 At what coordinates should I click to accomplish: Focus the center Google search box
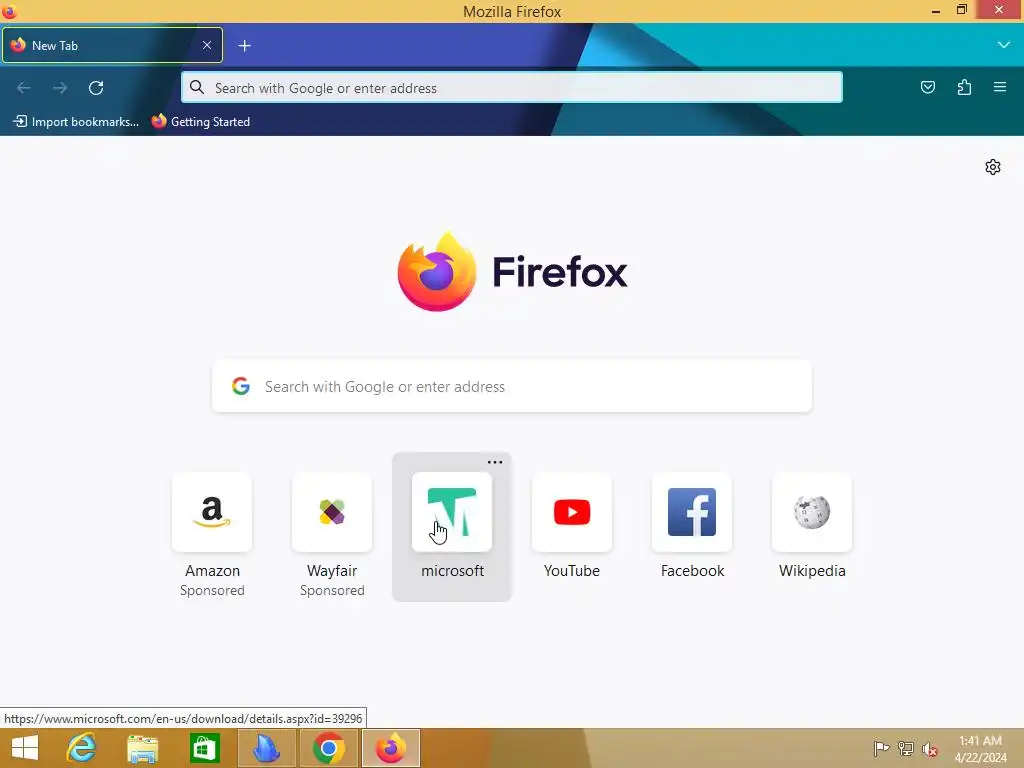(x=511, y=387)
